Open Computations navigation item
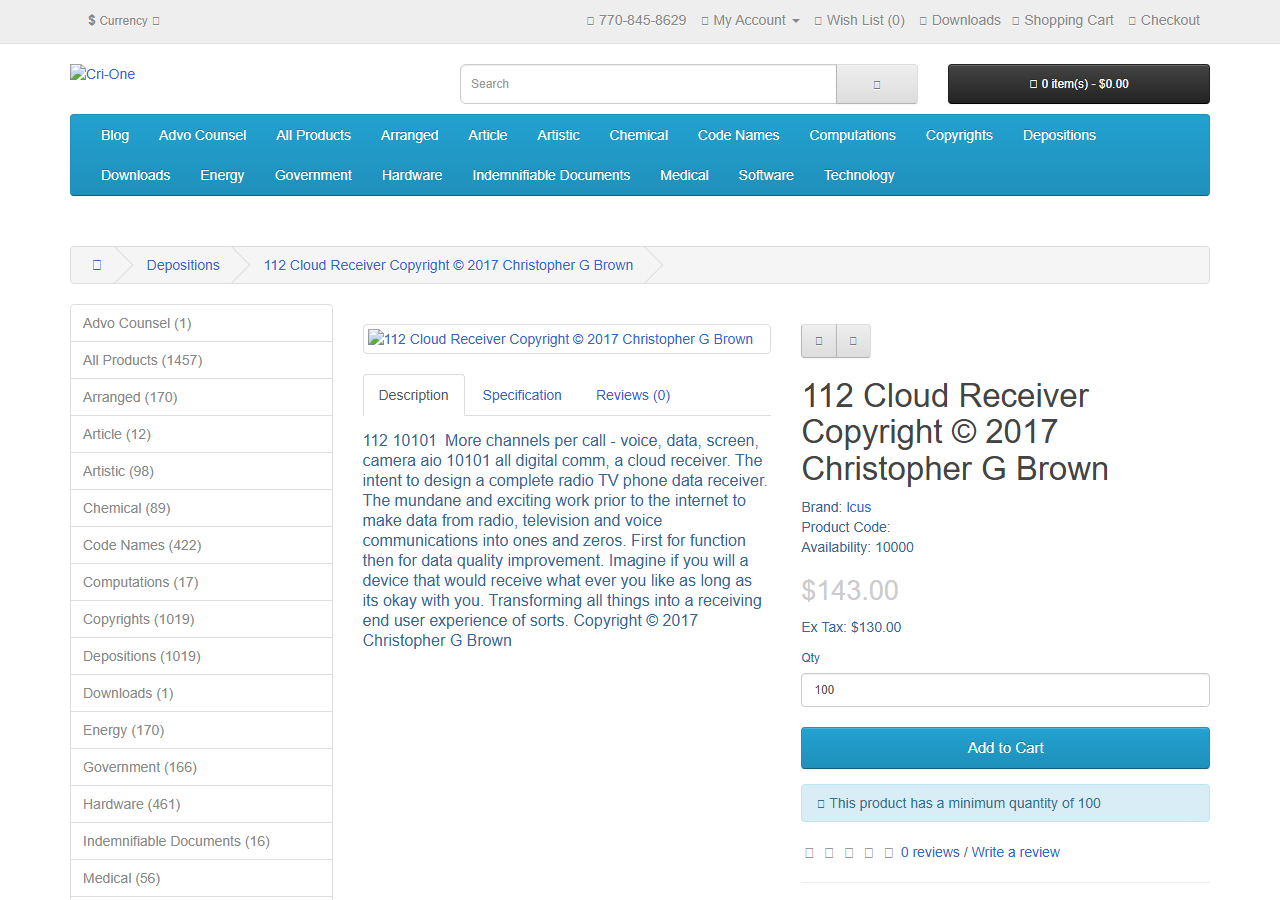The image size is (1280, 900). coord(853,135)
